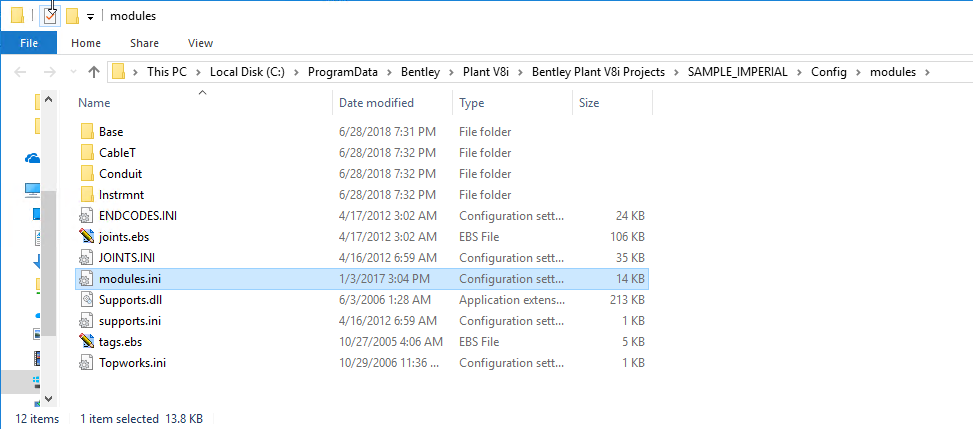Click the Topworks.ini file name

pyautogui.click(x=132, y=363)
